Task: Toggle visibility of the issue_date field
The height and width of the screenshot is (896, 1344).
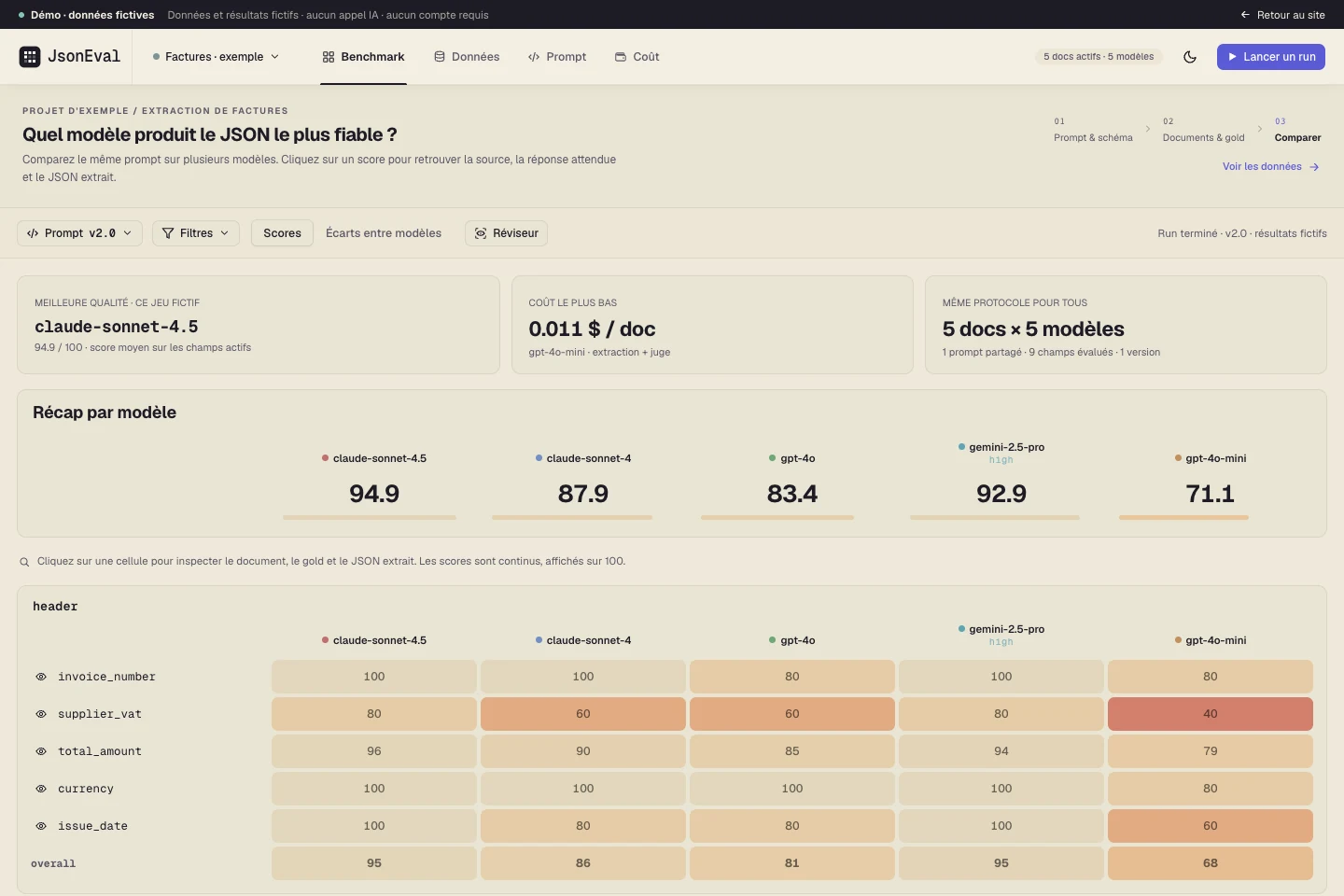Action: pos(41,826)
